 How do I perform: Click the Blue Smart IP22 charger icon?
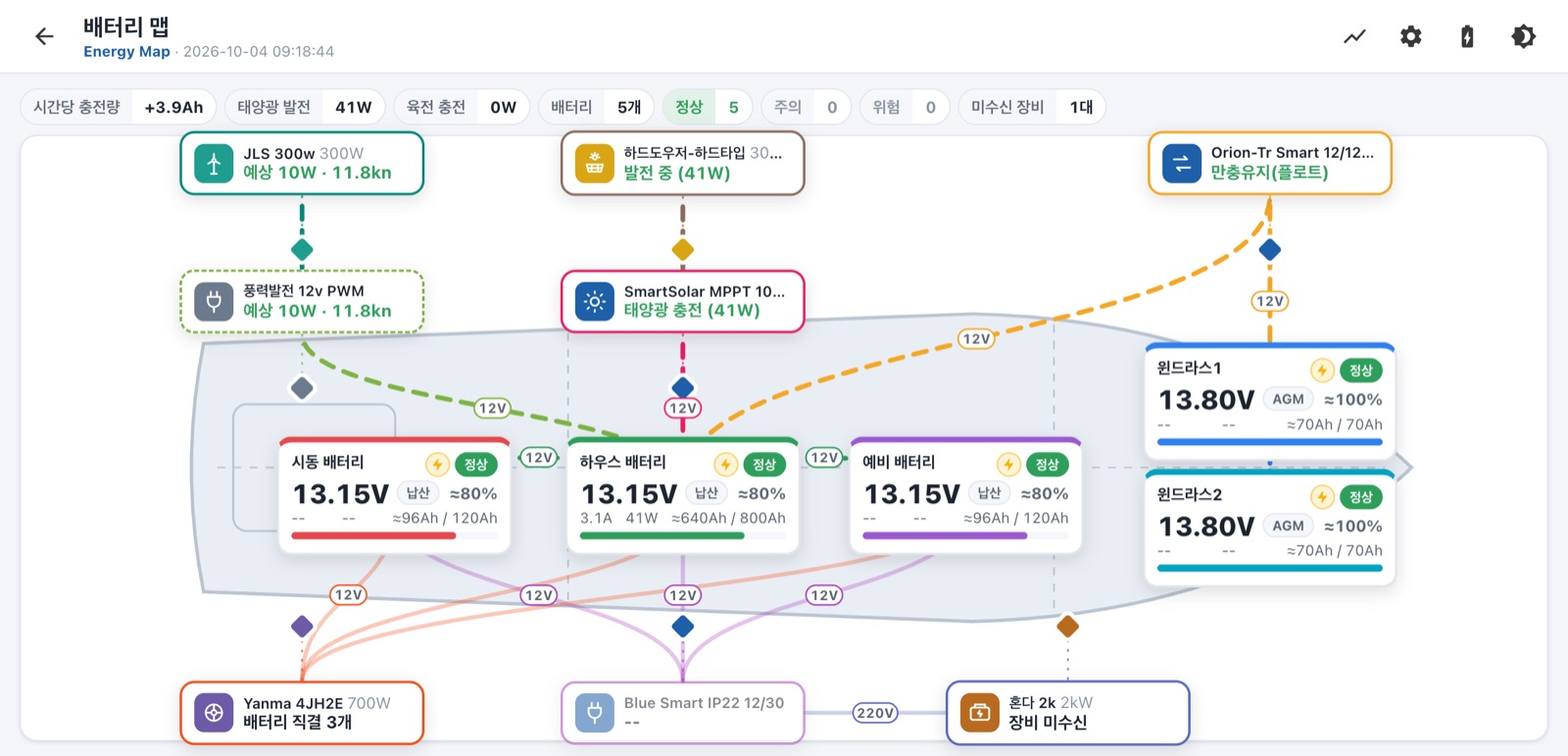click(595, 713)
